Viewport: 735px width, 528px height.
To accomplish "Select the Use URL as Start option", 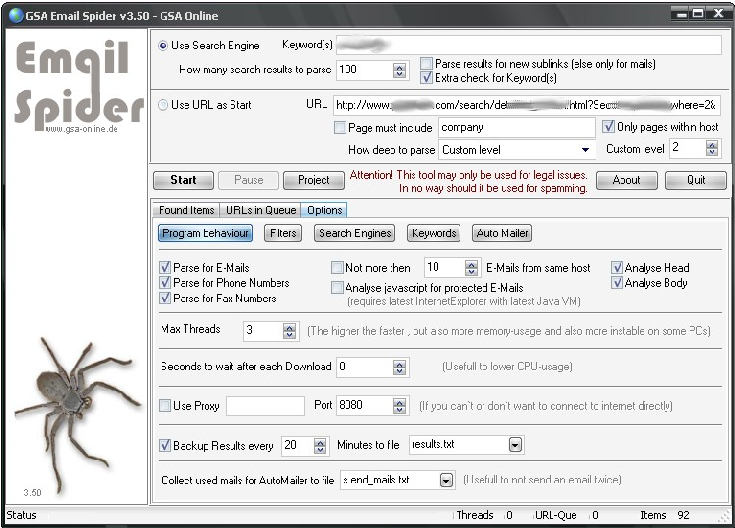I will click(163, 105).
